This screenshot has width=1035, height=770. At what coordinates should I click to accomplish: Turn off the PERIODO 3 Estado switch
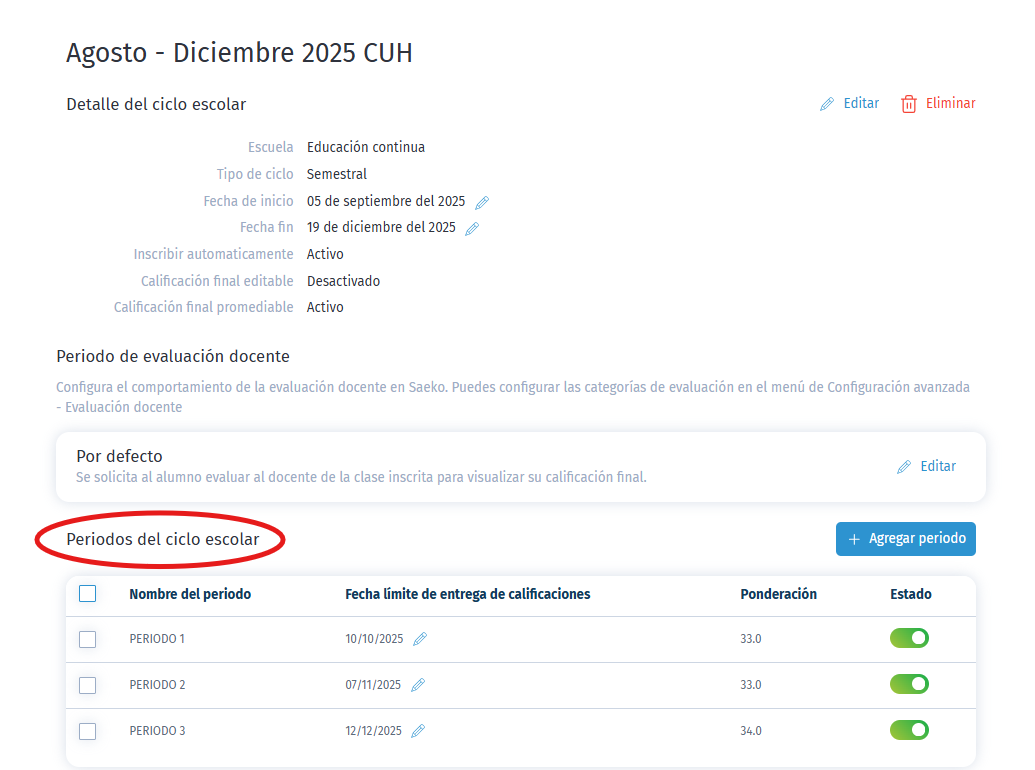(x=909, y=730)
